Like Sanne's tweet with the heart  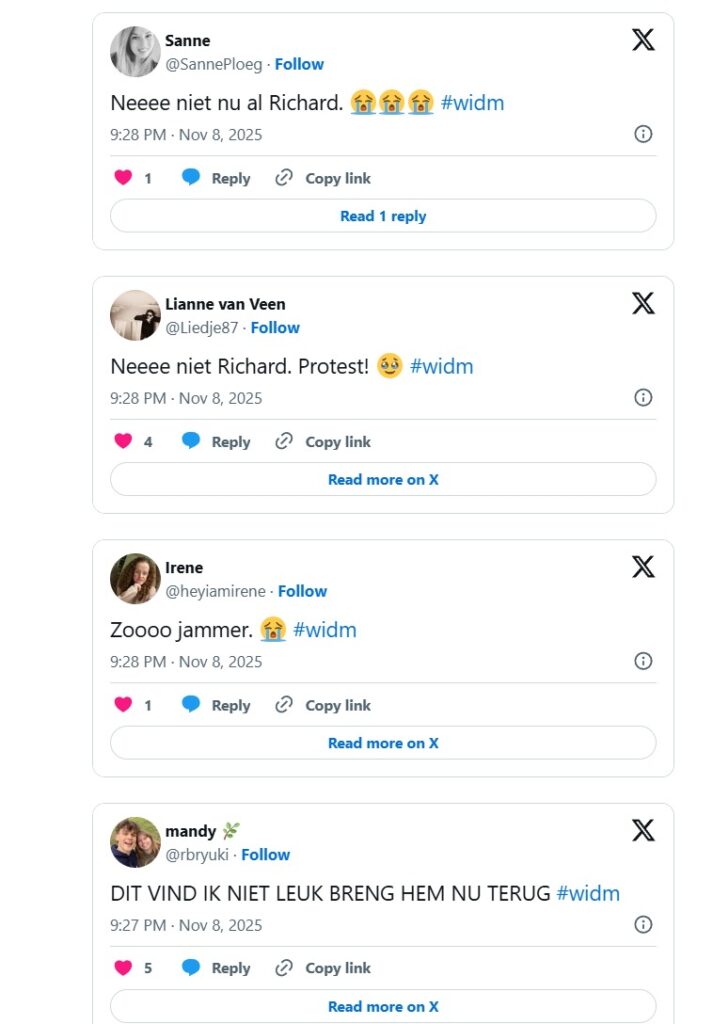tap(123, 178)
